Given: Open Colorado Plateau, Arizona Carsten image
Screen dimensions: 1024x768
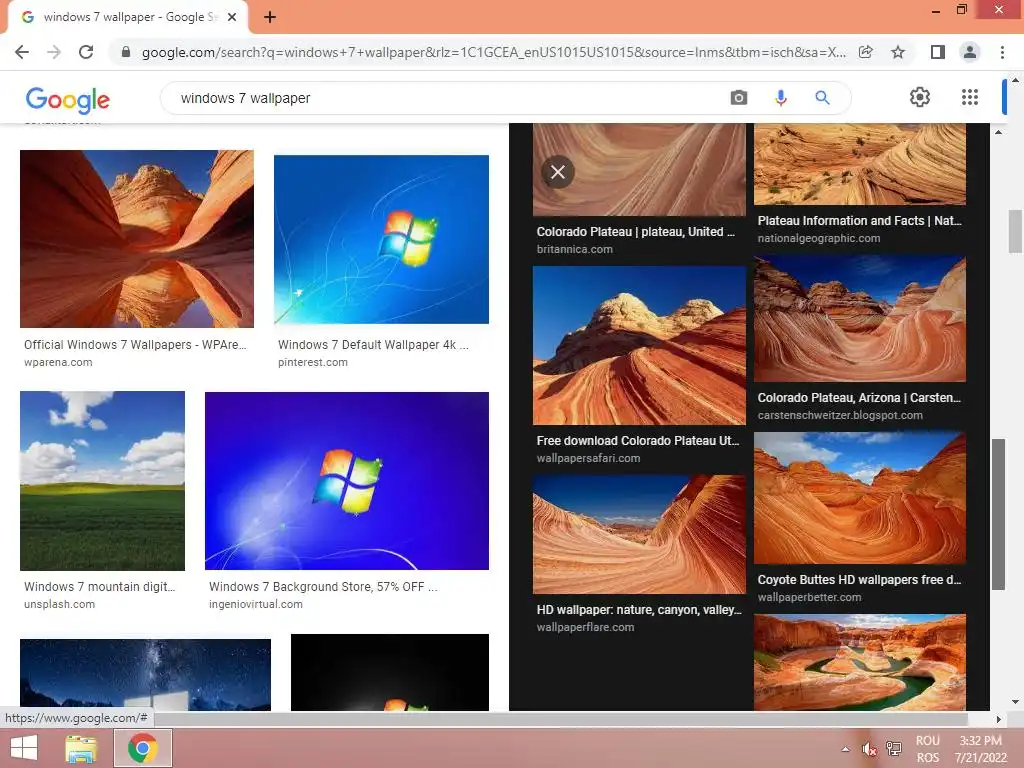Looking at the screenshot, I should (859, 319).
